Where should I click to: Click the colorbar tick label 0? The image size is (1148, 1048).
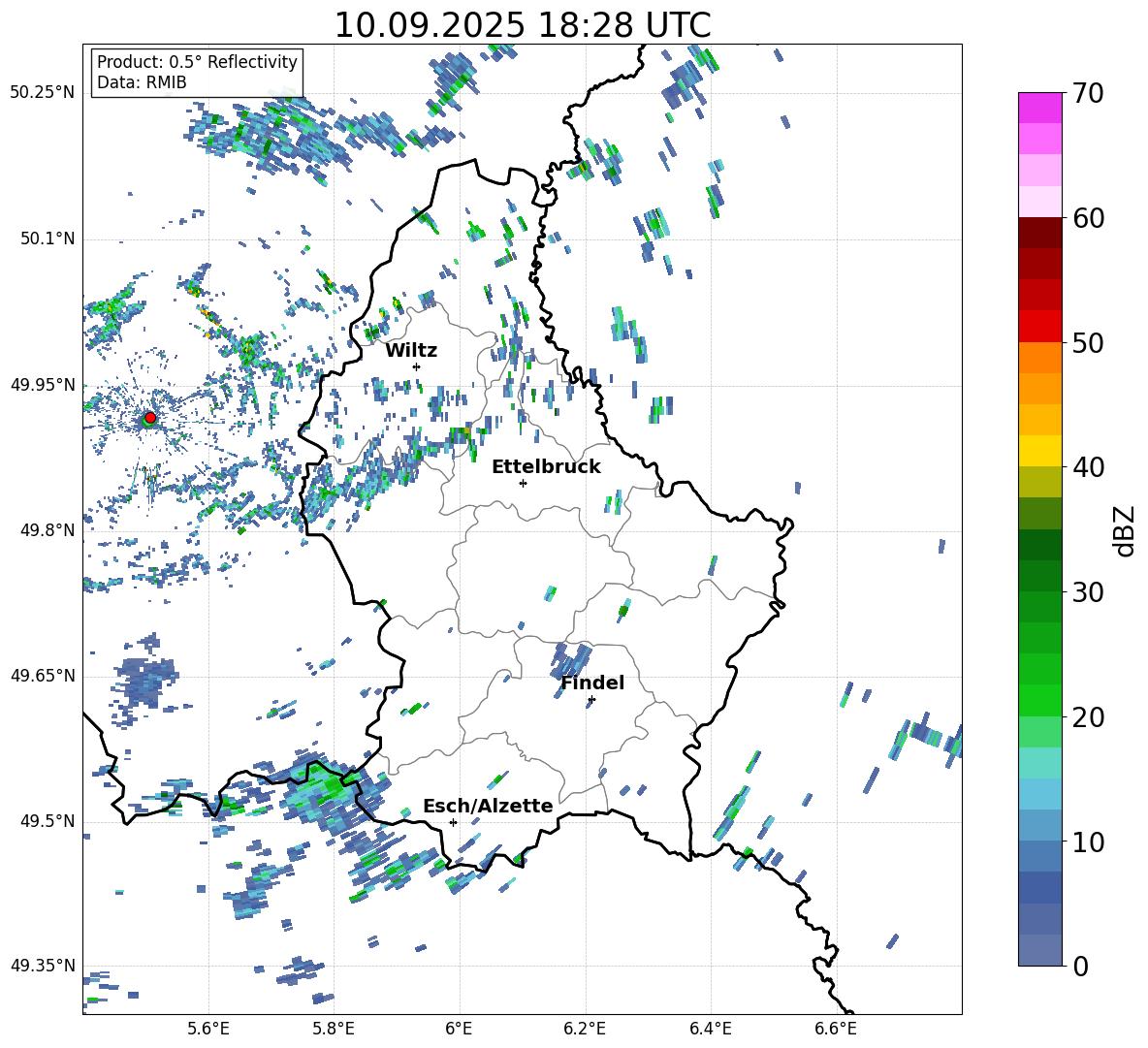[x=1080, y=966]
